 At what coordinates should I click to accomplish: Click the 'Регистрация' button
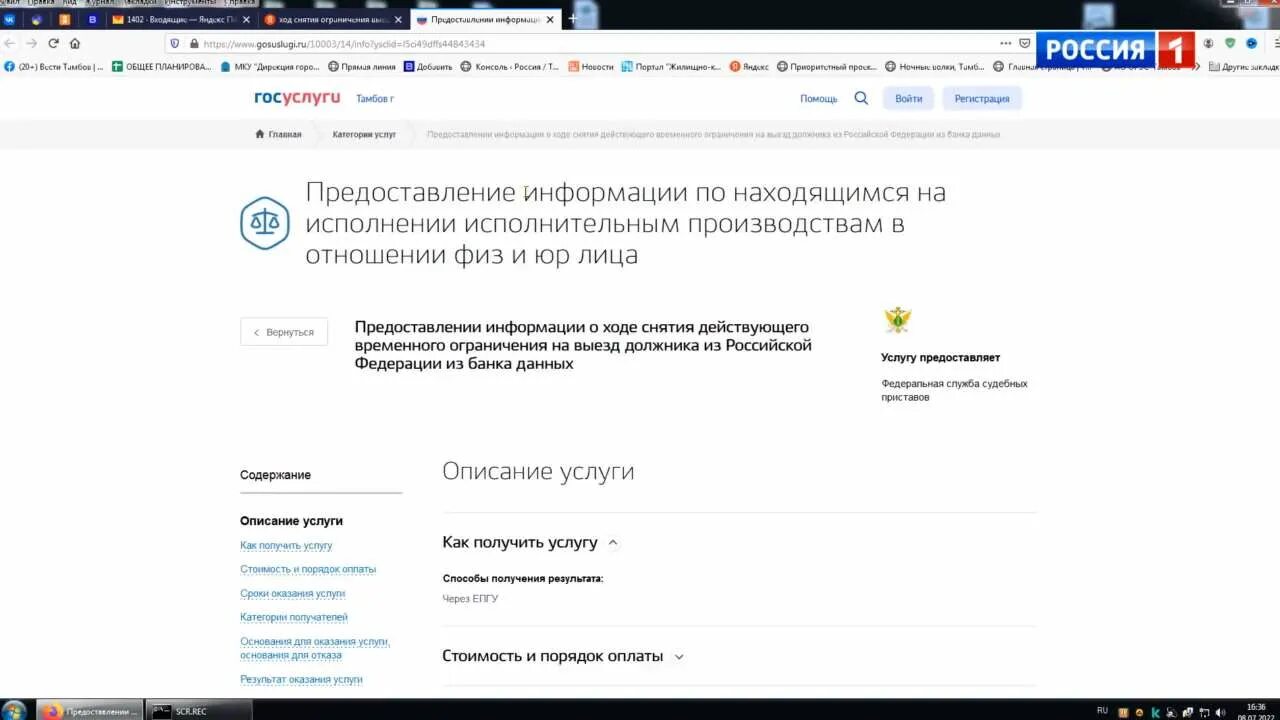[982, 98]
